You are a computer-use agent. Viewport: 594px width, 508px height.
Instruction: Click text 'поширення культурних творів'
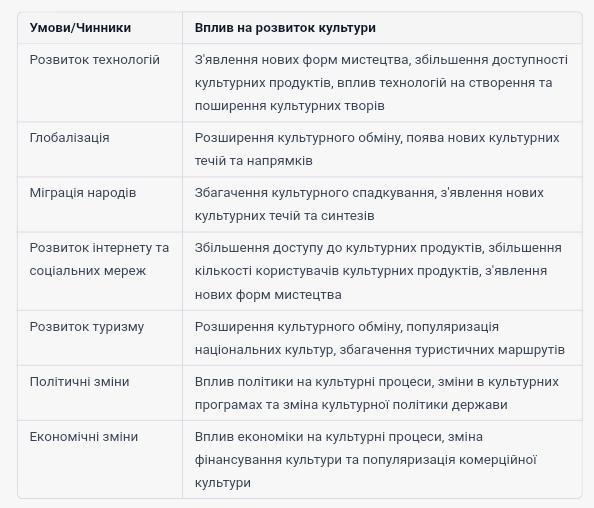pyautogui.click(x=289, y=106)
